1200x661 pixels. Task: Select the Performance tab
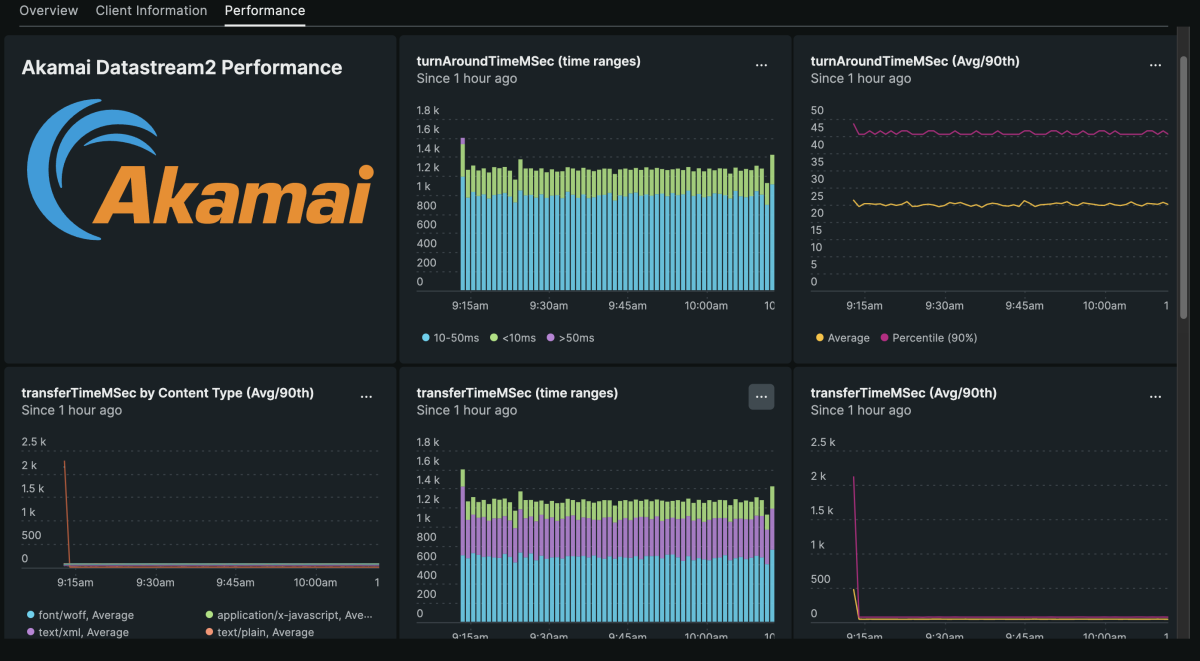[265, 11]
